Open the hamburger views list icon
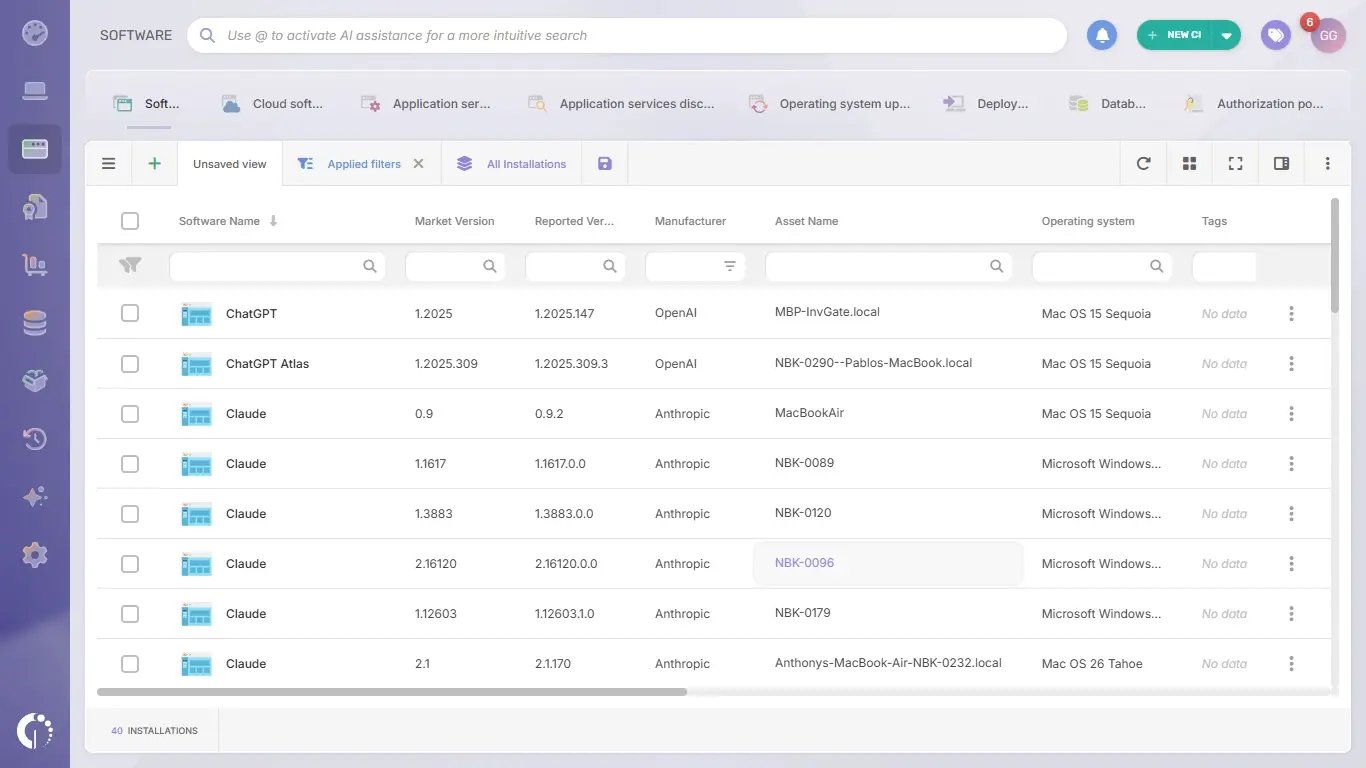 108,164
